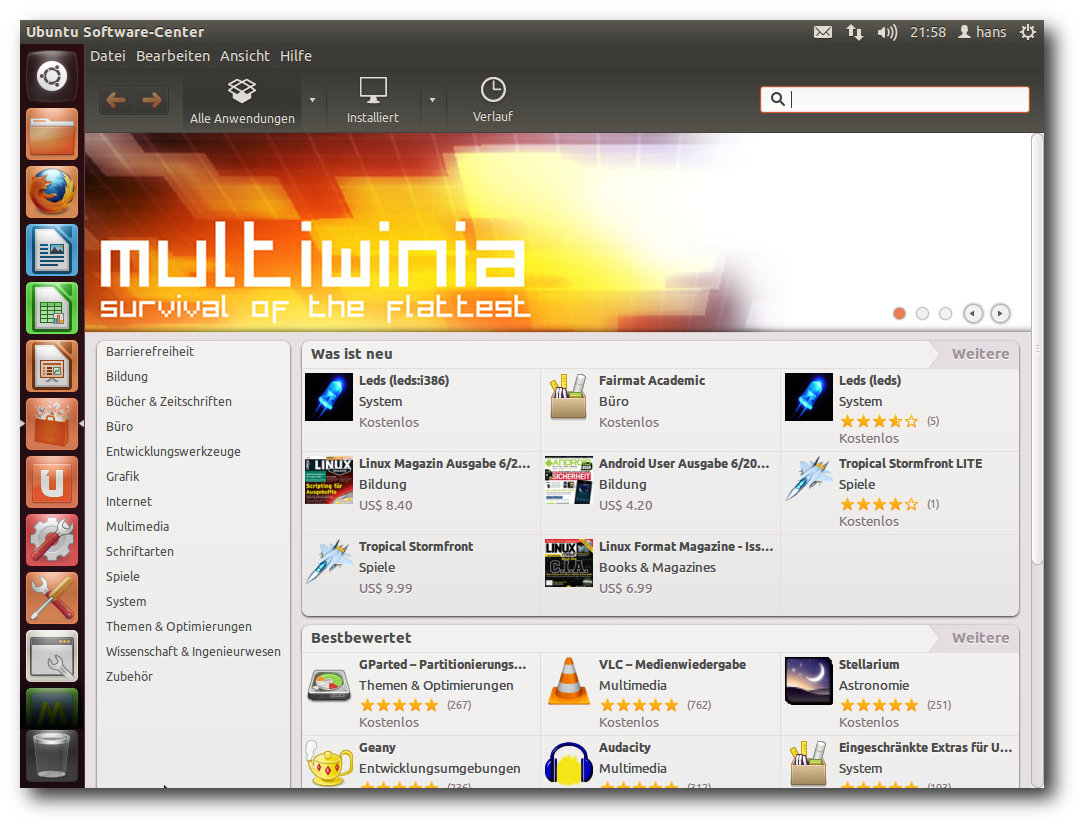This screenshot has width=1084, height=828.
Task: Go back with the left arrow button
Action: pos(116,100)
